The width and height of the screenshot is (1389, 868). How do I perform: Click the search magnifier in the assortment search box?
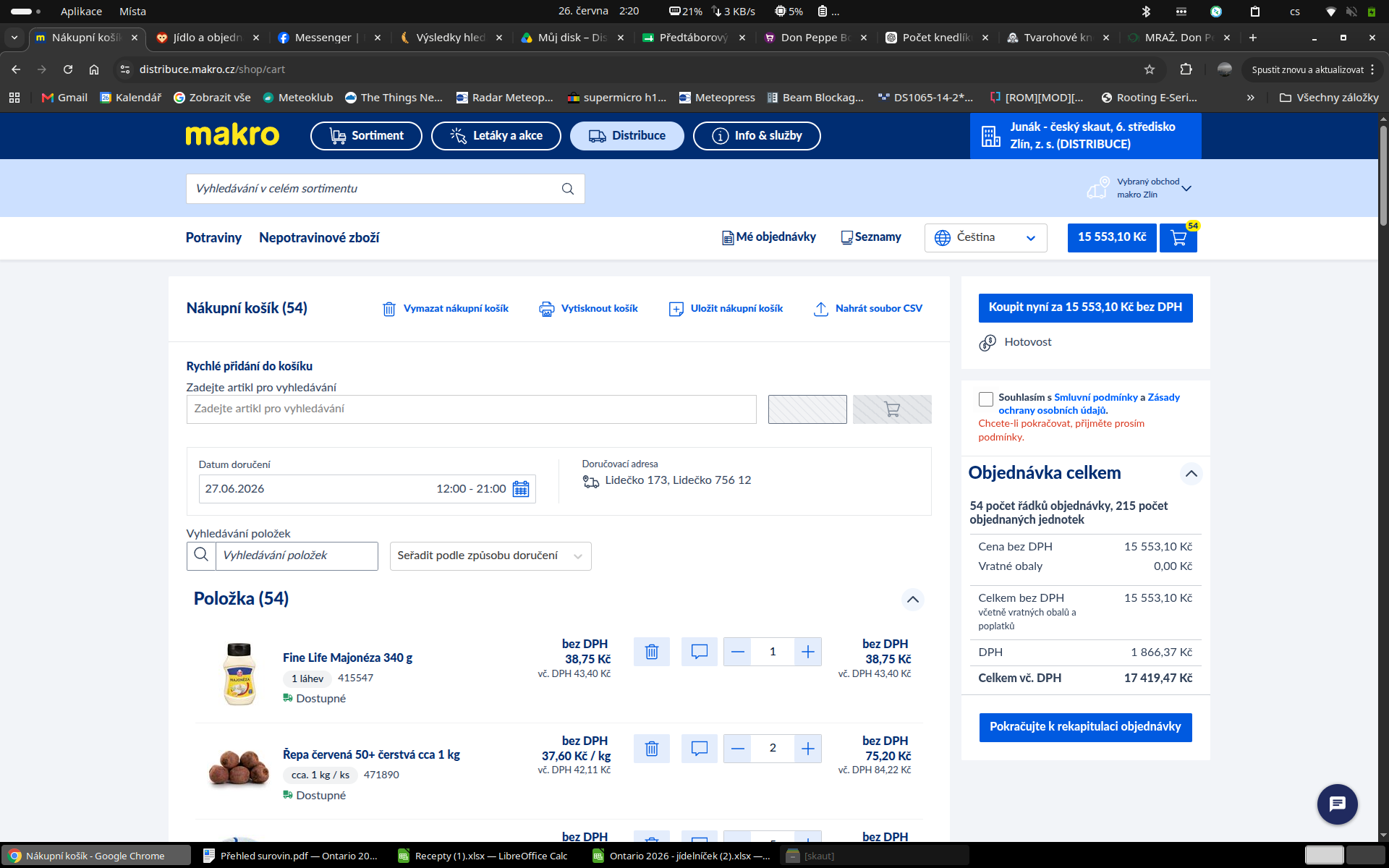(568, 189)
